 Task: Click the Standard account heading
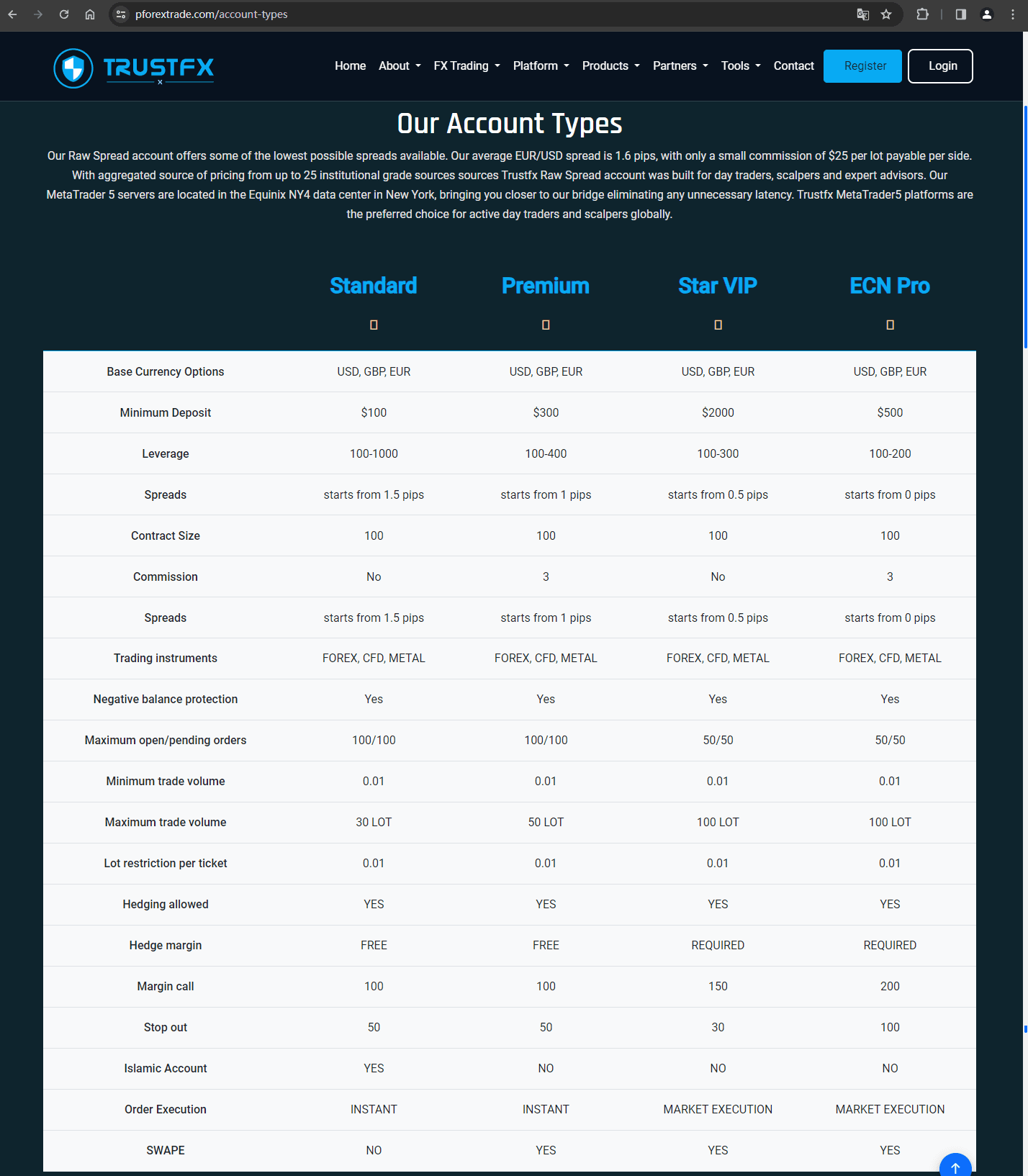[374, 286]
